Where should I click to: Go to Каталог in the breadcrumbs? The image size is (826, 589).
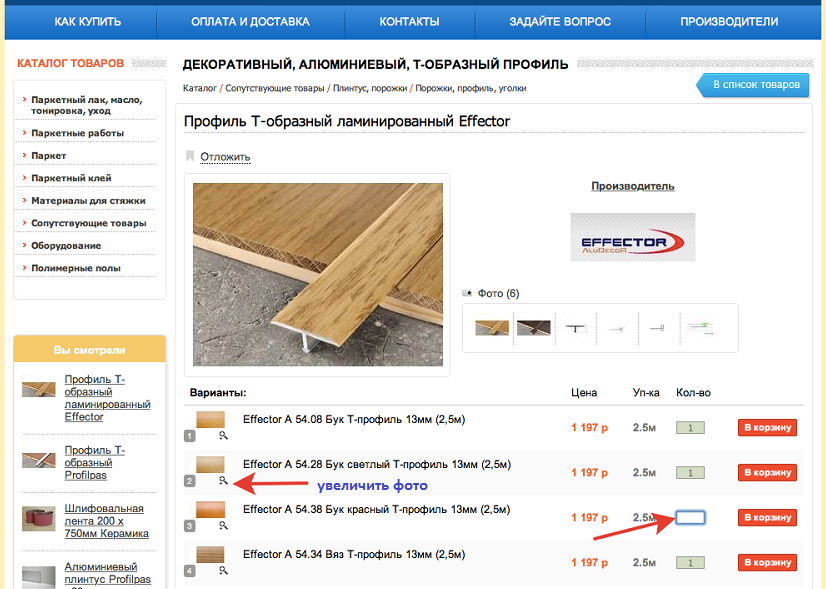[200, 89]
